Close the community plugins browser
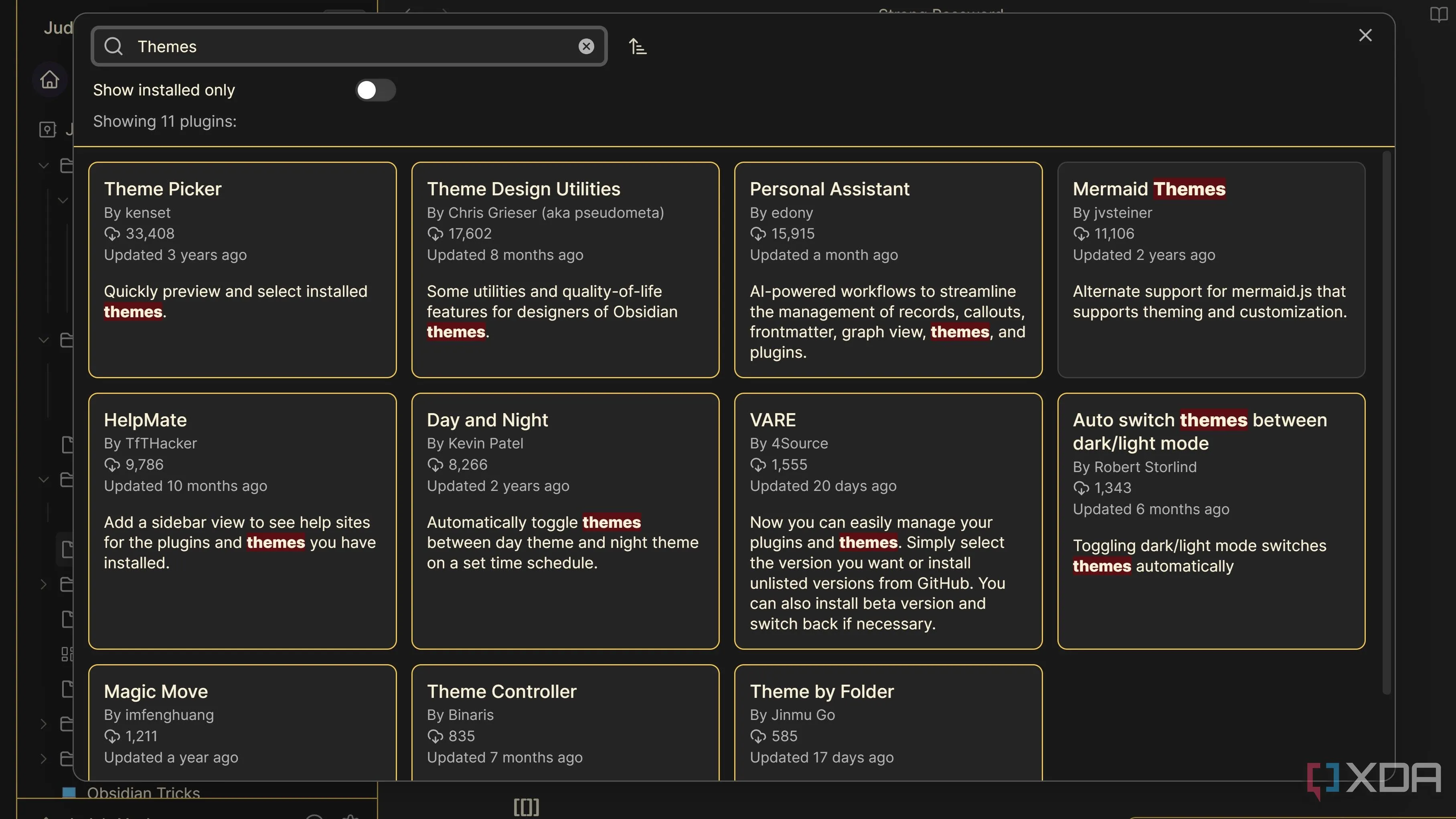 point(1365,35)
